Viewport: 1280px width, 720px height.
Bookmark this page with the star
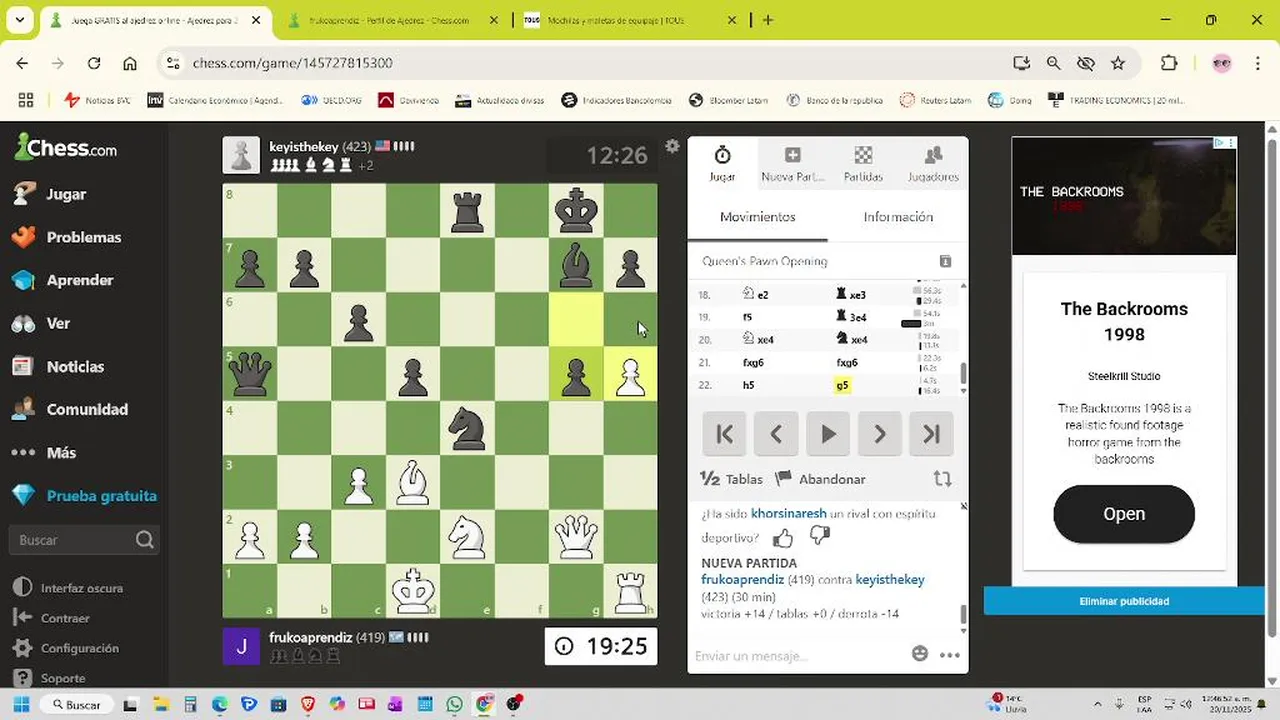pos(1118,63)
